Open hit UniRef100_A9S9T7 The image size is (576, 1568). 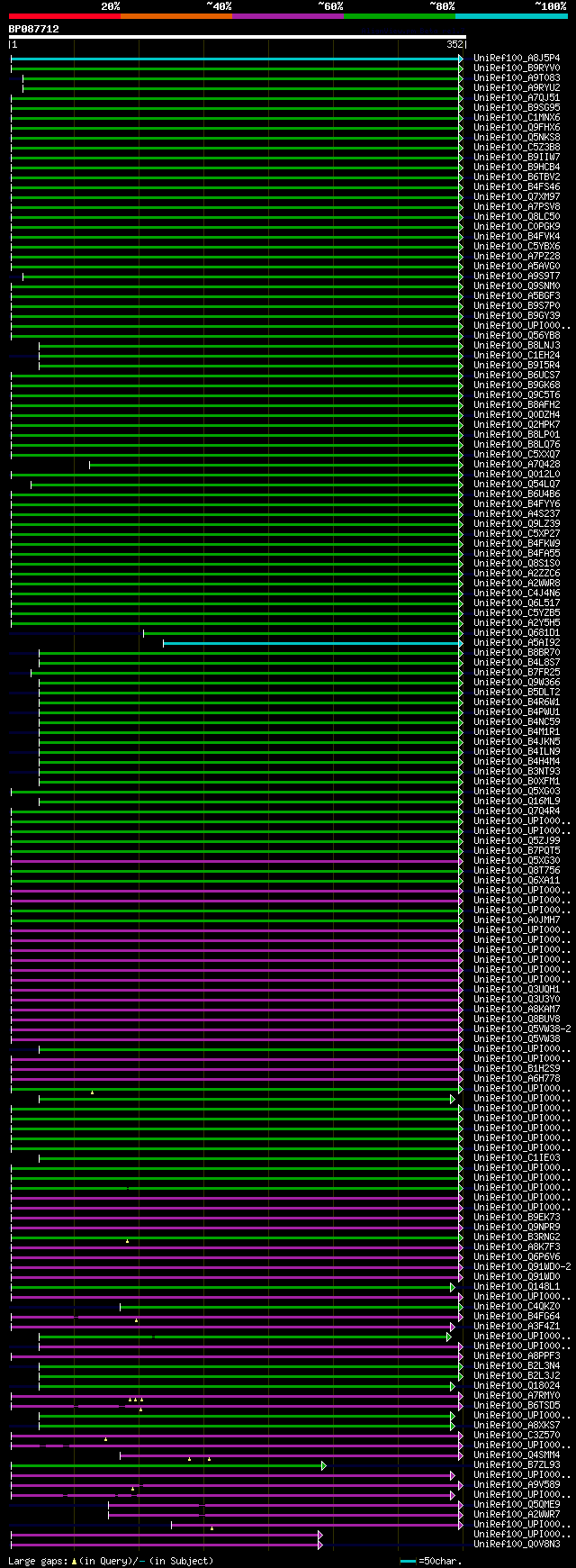coord(517,276)
